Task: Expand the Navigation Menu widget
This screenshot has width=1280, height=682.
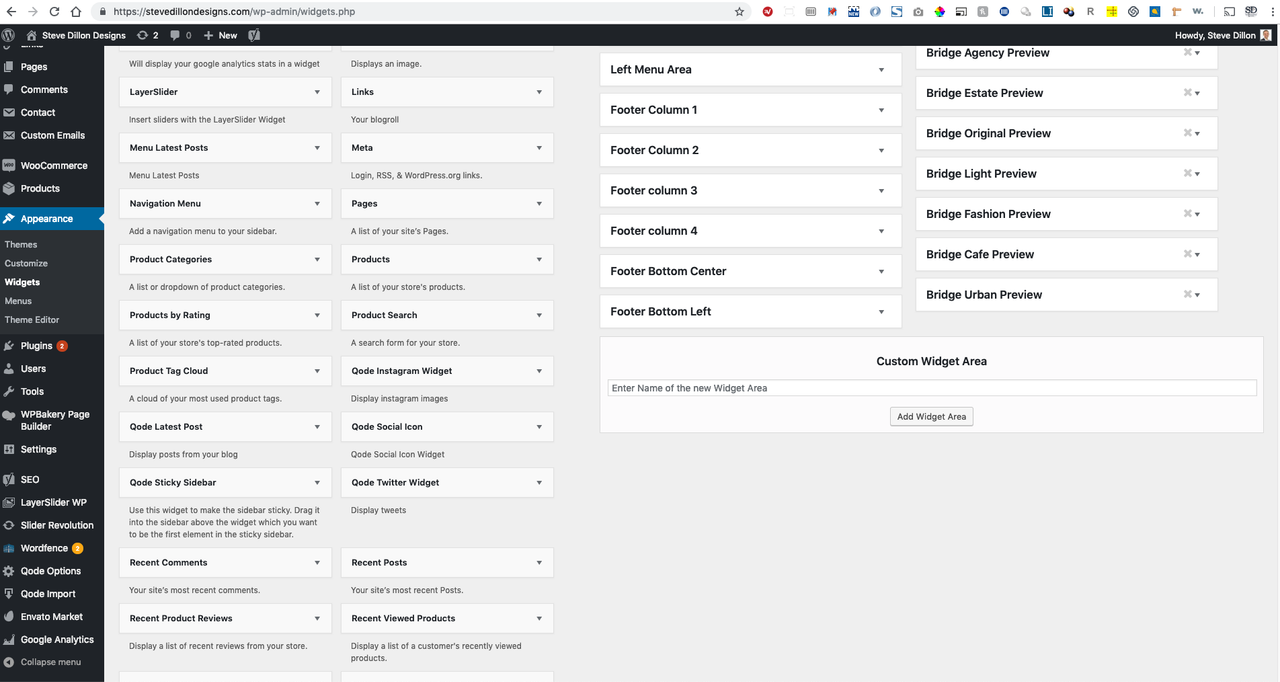Action: (x=317, y=203)
